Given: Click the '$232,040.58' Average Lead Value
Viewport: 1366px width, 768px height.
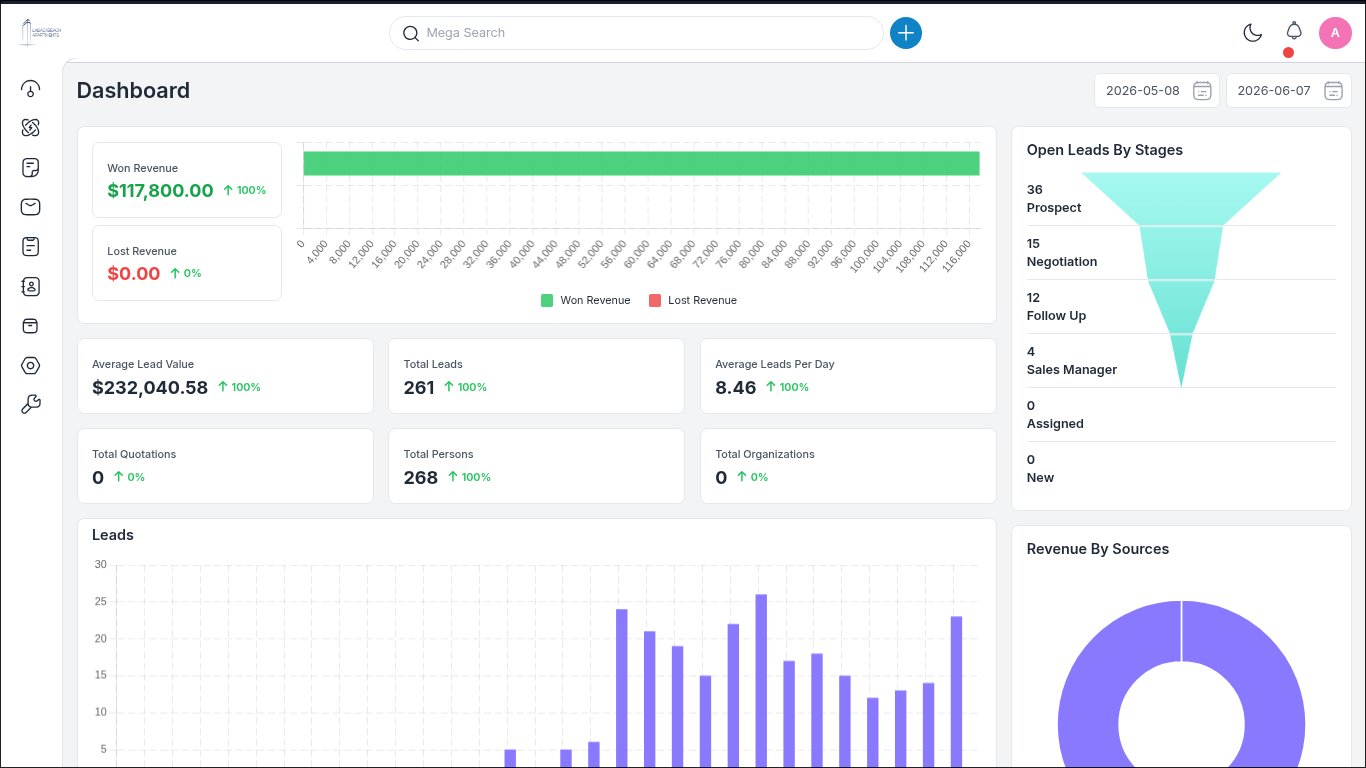Looking at the screenshot, I should 150,387.
